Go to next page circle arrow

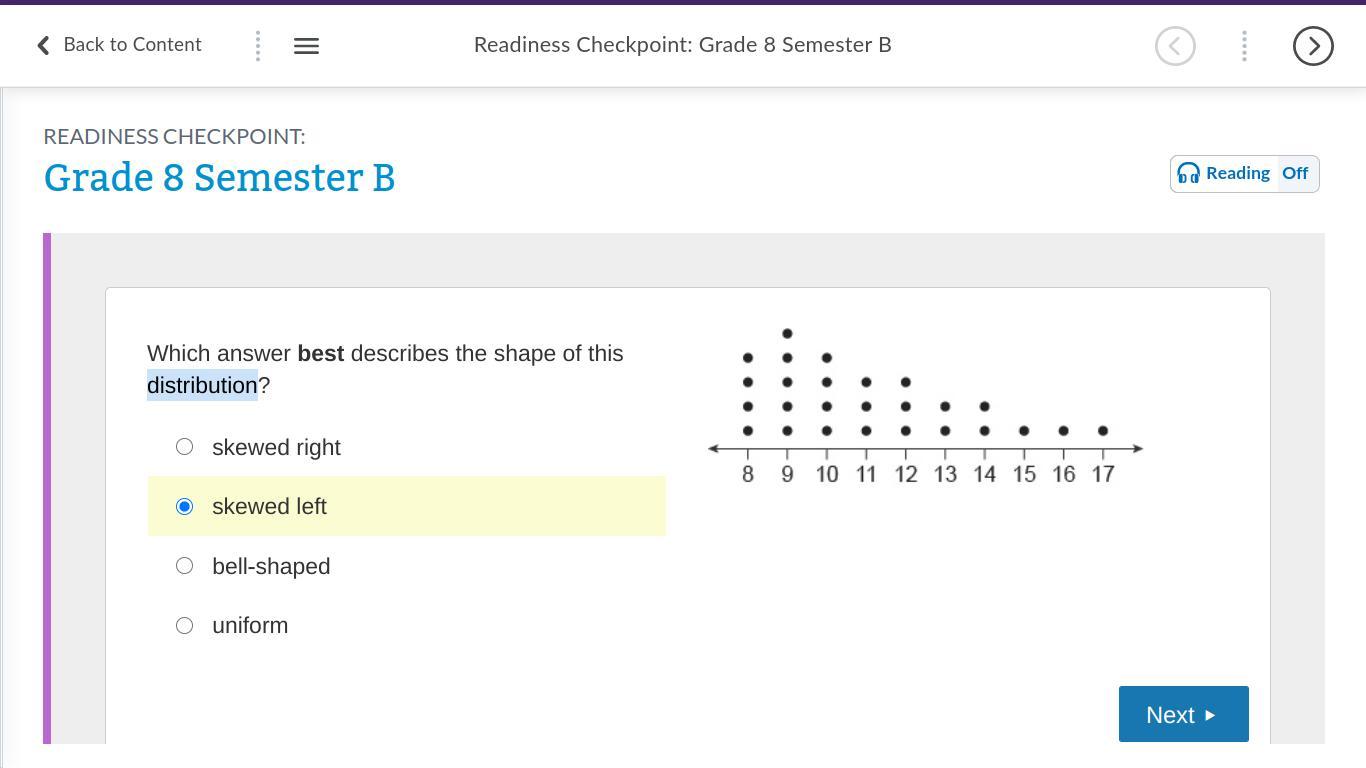pyautogui.click(x=1313, y=46)
